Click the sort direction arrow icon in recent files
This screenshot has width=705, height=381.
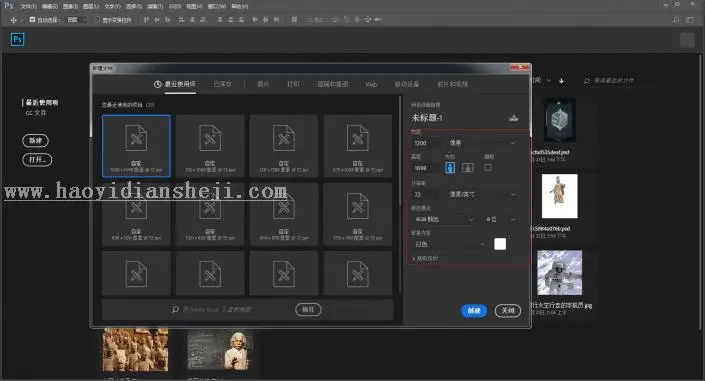pos(561,81)
